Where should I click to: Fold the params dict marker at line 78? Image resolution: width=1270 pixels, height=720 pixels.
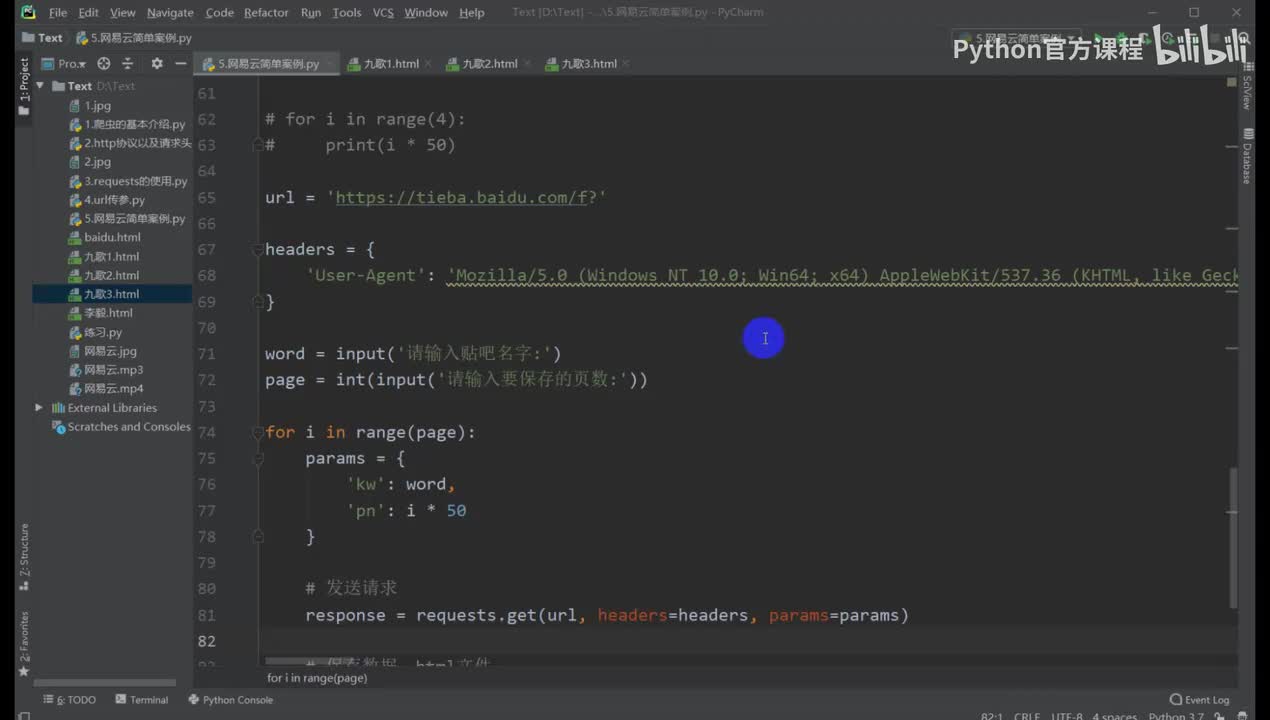pos(258,537)
